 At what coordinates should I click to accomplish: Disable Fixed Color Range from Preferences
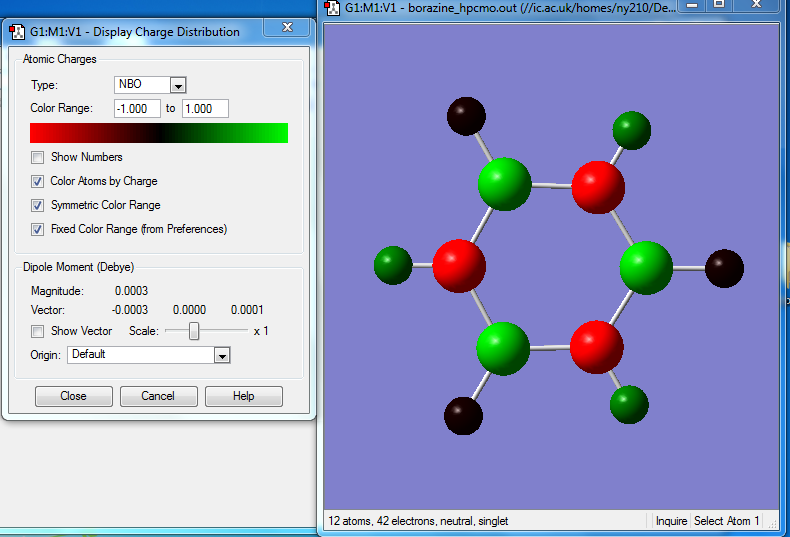(37, 229)
